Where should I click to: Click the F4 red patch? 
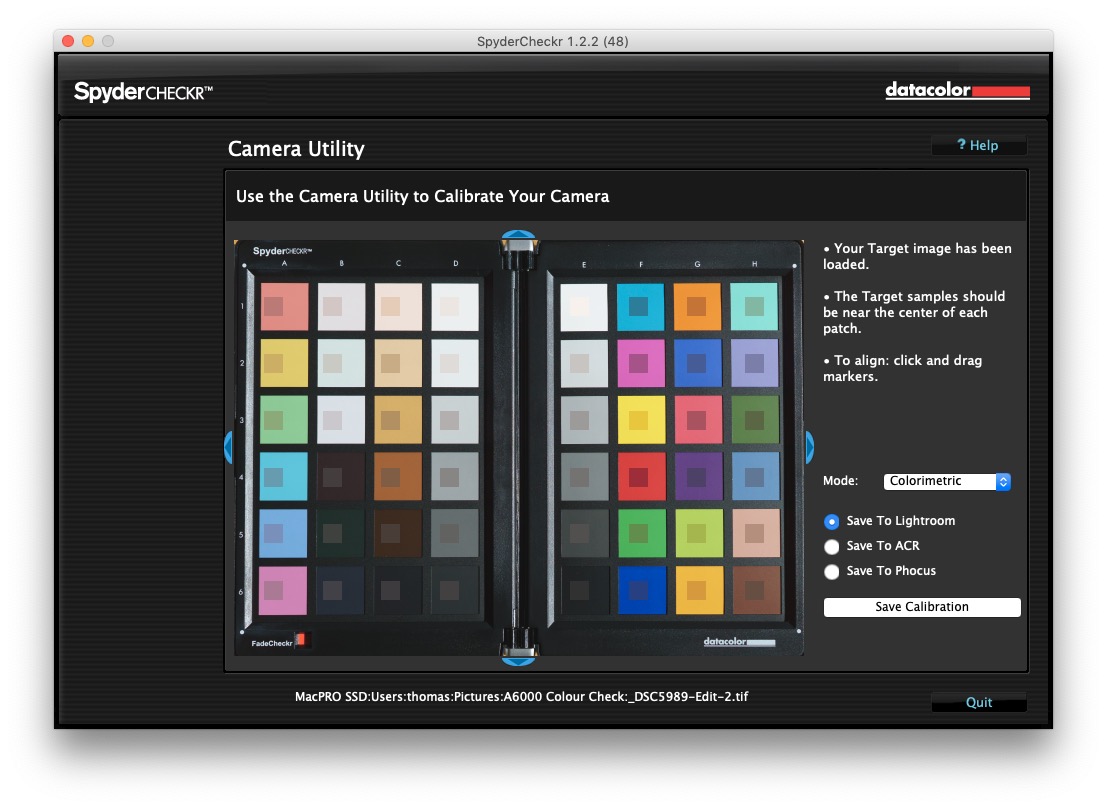click(642, 477)
